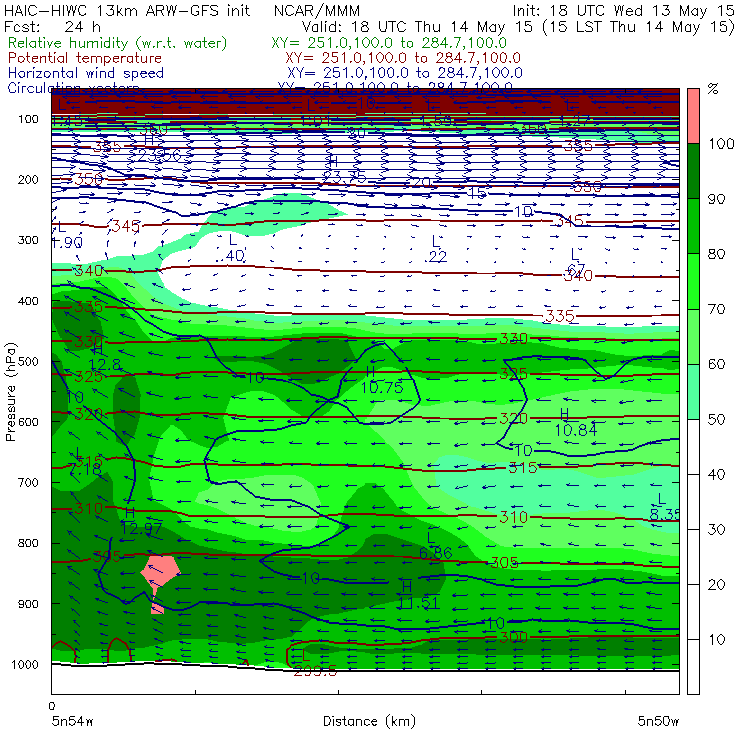Screen dimensions: 740x740
Task: Click the wind minimum label 'L 6.86'
Action: point(435,546)
